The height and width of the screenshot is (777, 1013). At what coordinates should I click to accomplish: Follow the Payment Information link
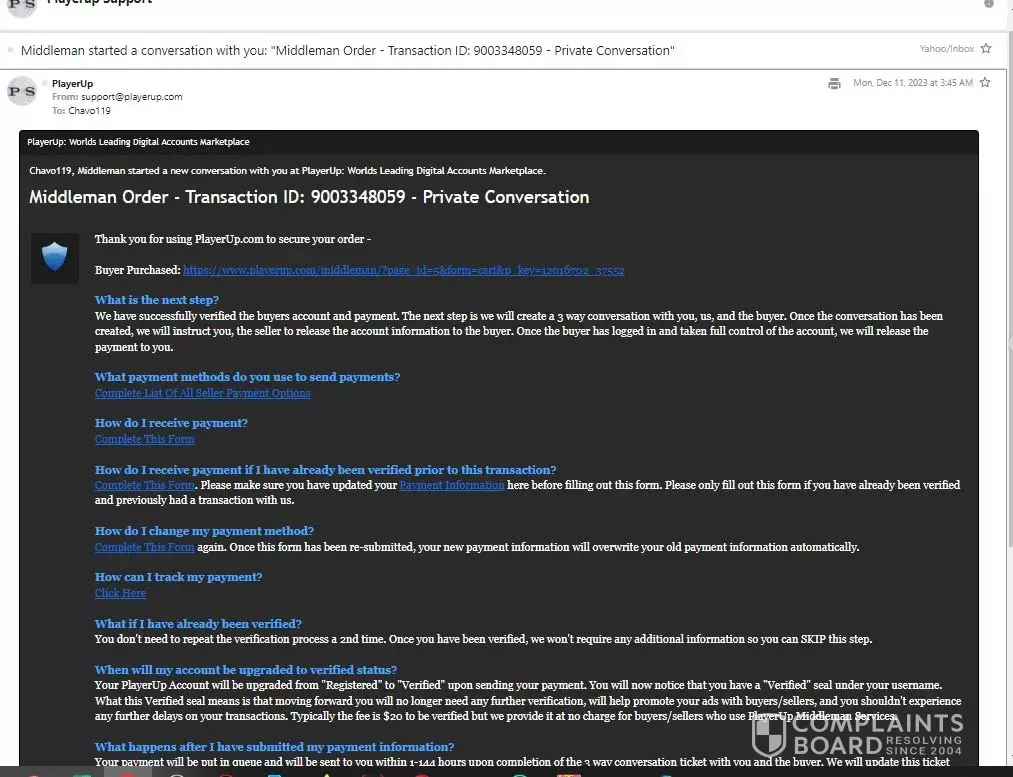tap(452, 485)
